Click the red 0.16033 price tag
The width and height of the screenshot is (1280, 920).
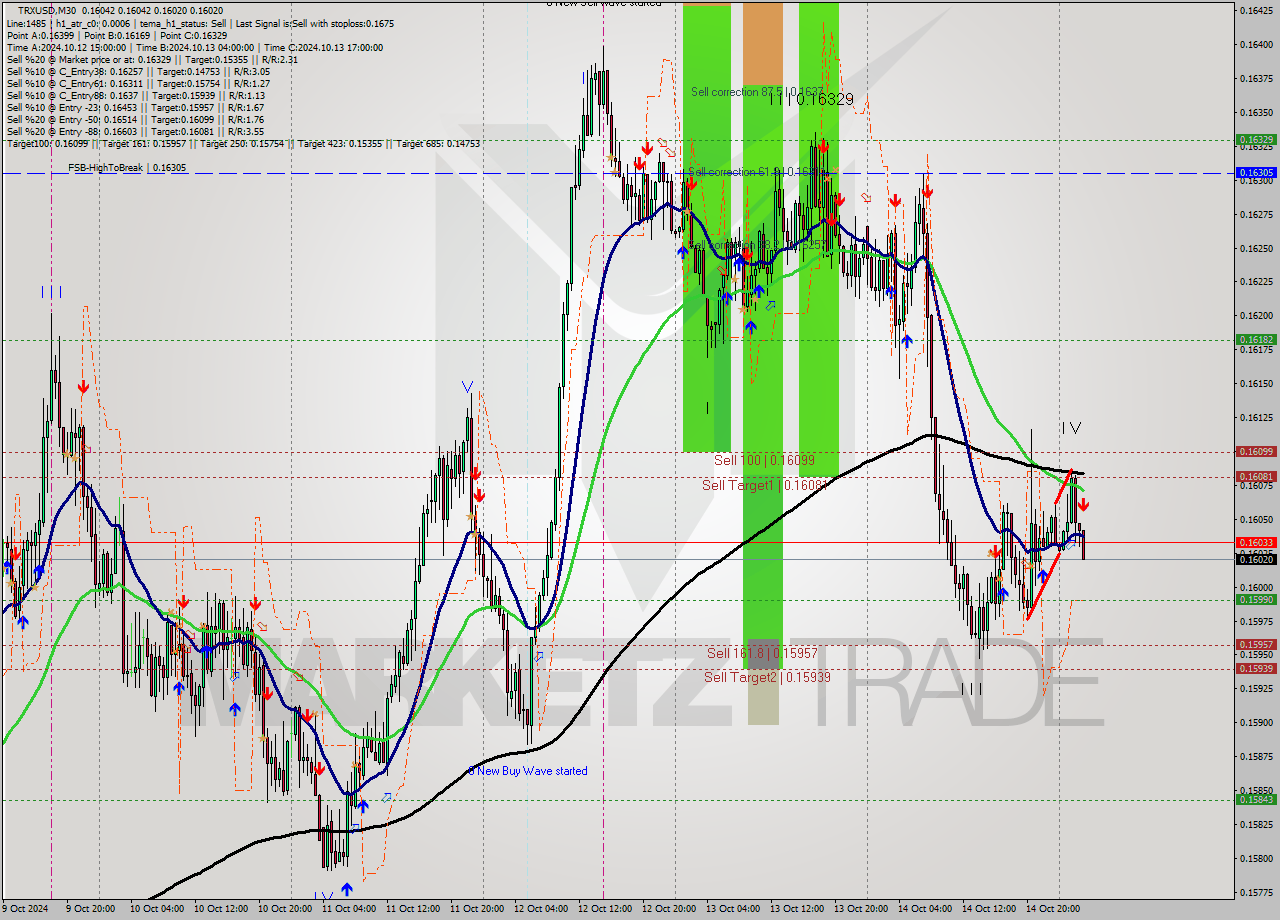pos(1256,542)
